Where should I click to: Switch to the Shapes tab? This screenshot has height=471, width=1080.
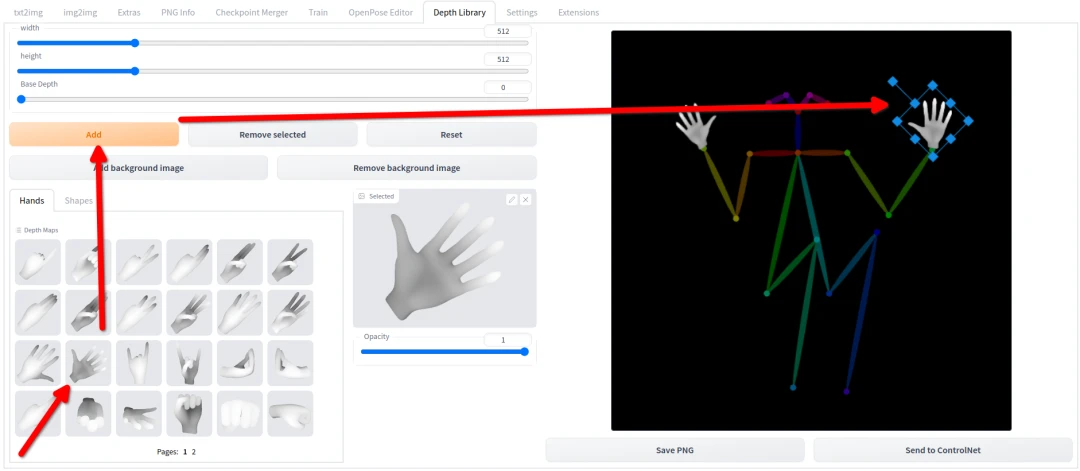79,201
